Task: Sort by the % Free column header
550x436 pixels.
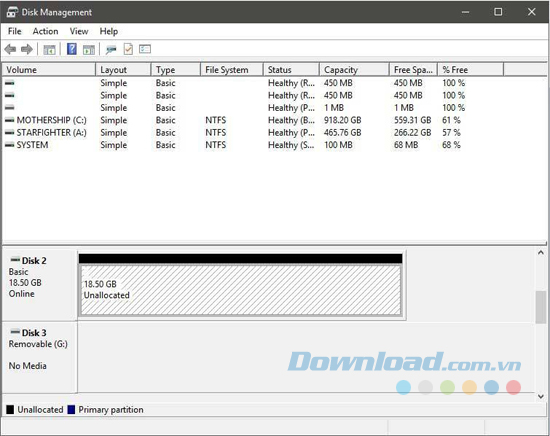Action: click(x=471, y=70)
